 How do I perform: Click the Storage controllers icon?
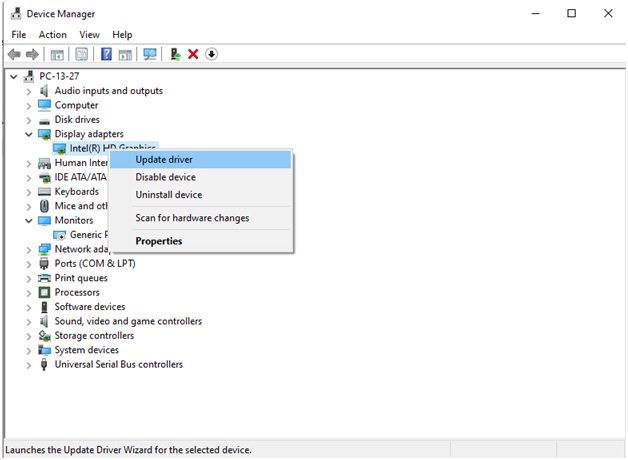coord(44,335)
